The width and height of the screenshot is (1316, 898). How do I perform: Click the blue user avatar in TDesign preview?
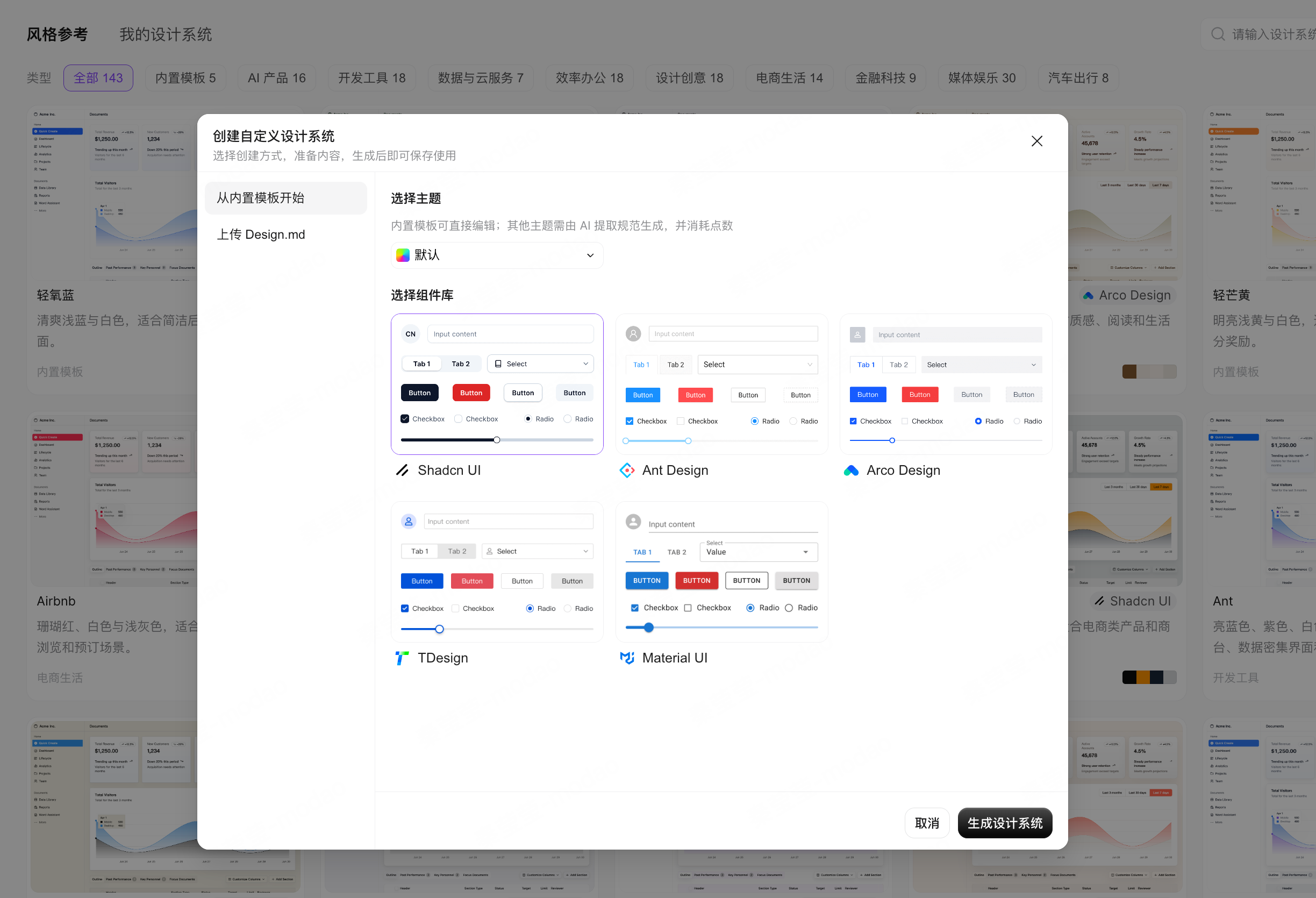(408, 521)
